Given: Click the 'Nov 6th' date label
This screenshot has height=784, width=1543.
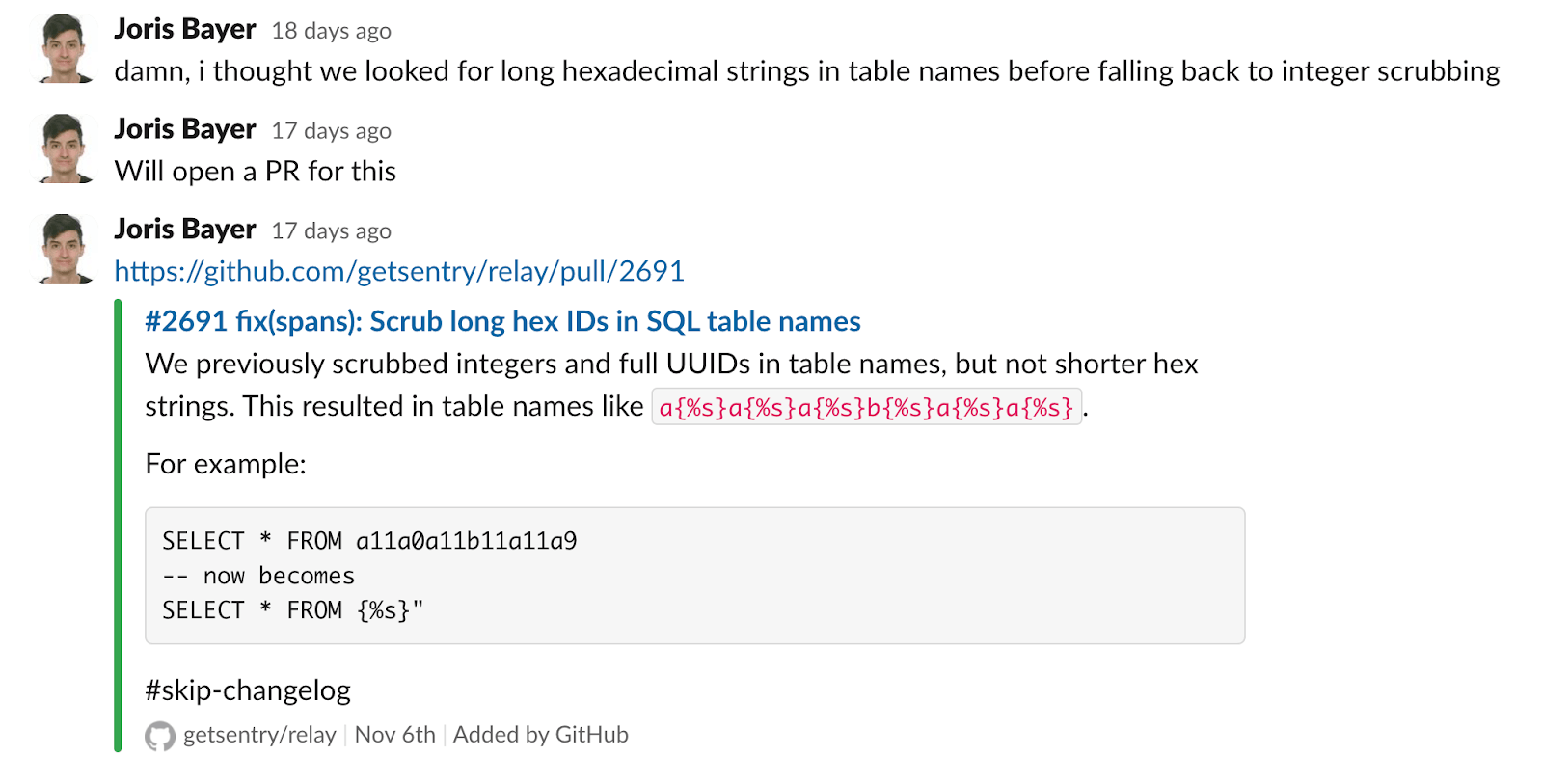Looking at the screenshot, I should pos(394,735).
